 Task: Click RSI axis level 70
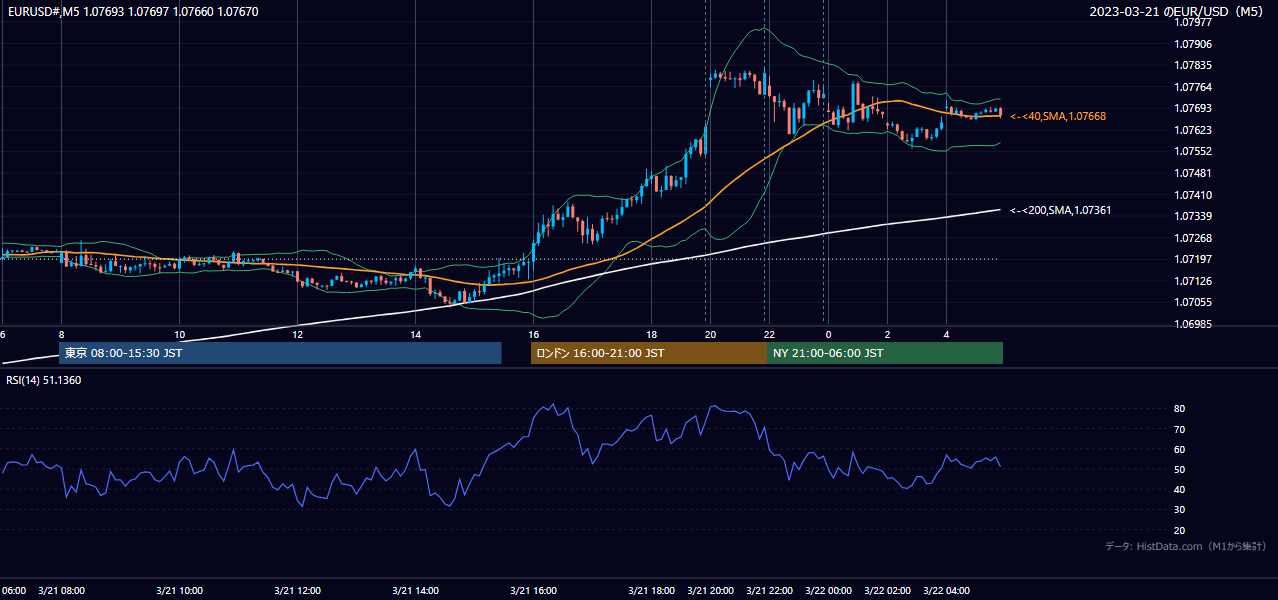tap(1180, 429)
